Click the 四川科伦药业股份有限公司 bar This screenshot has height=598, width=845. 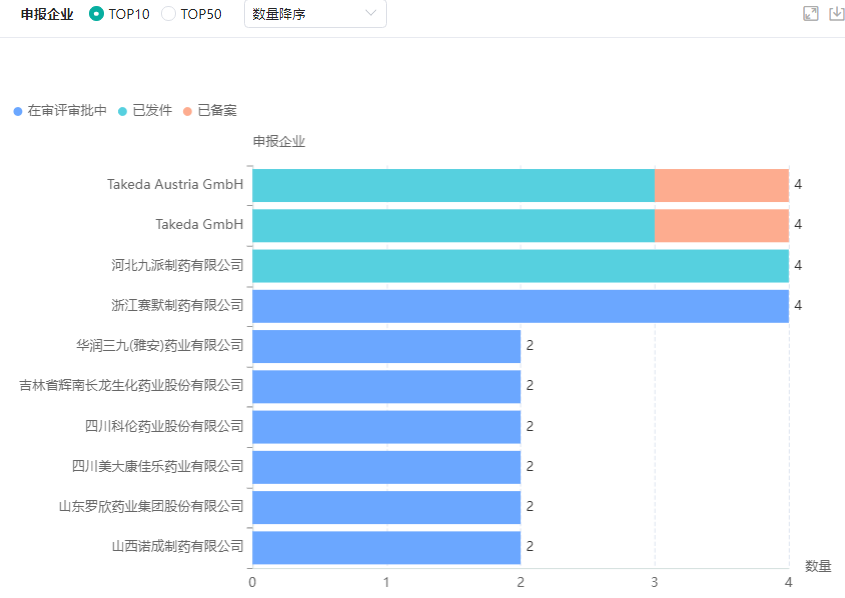click(x=386, y=426)
